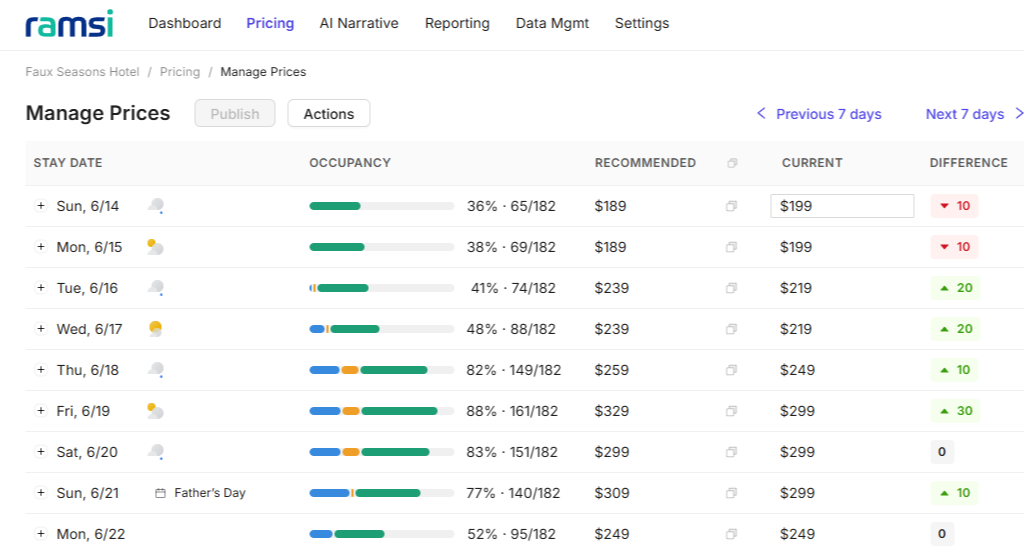The image size is (1024, 552).
Task: Click the weather icon for Fri, 6/19
Action: pos(155,411)
